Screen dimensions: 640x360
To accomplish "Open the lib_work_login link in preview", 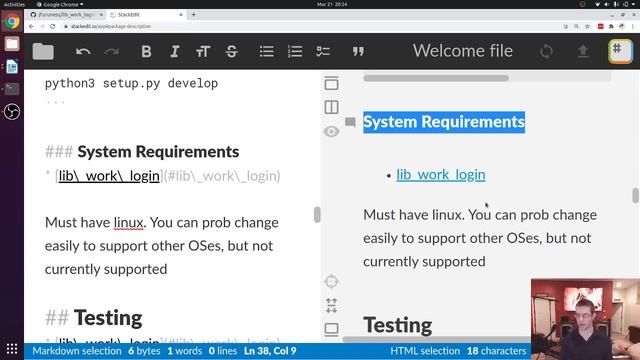I will (441, 175).
